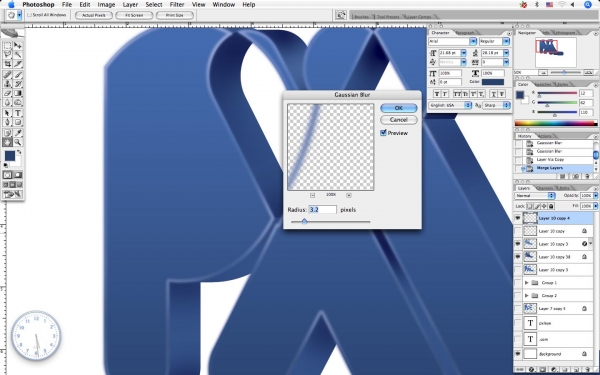The image size is (600, 375).
Task: Select the Magic Wand tool
Action: point(18,55)
